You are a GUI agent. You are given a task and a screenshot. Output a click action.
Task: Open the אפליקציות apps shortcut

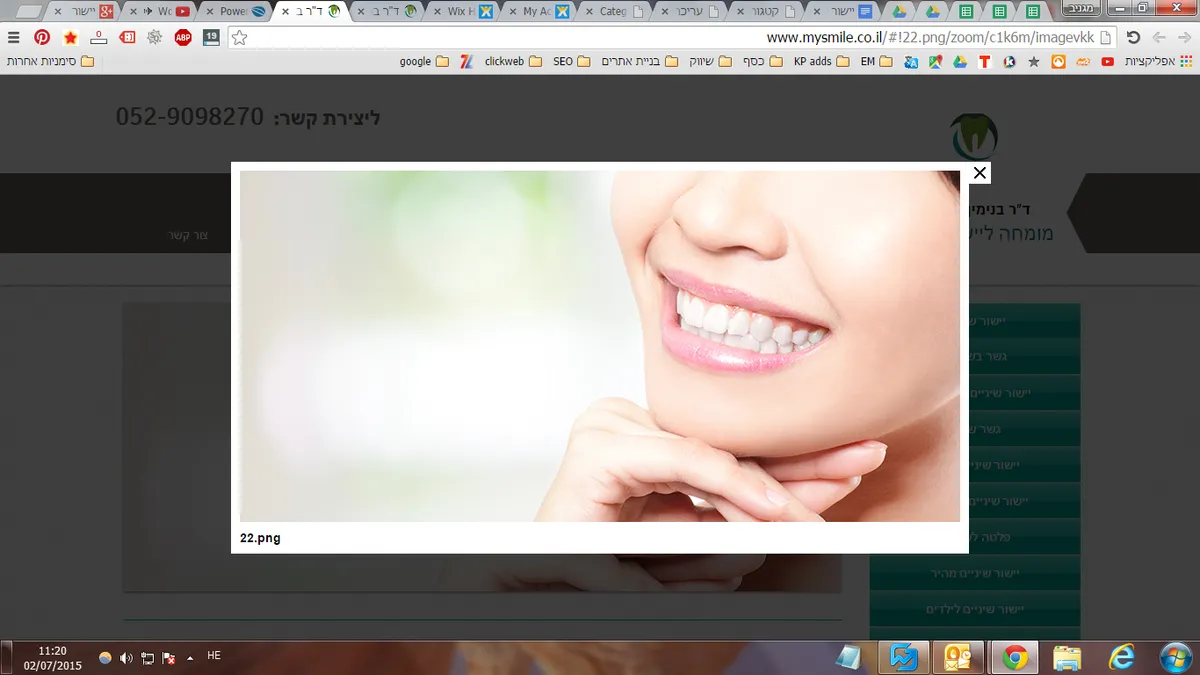(x=1159, y=61)
